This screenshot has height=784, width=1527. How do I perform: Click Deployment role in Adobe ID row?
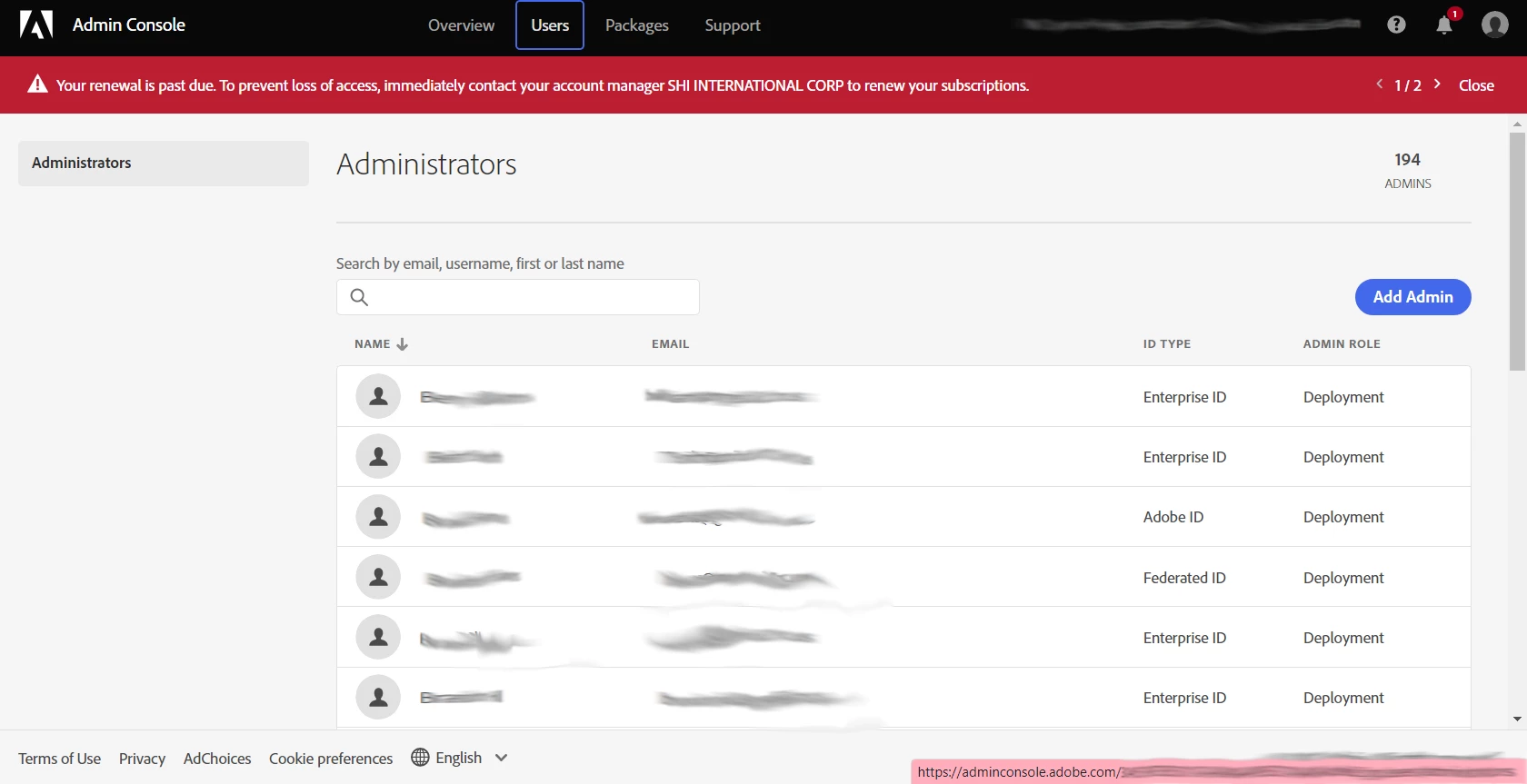1343,517
